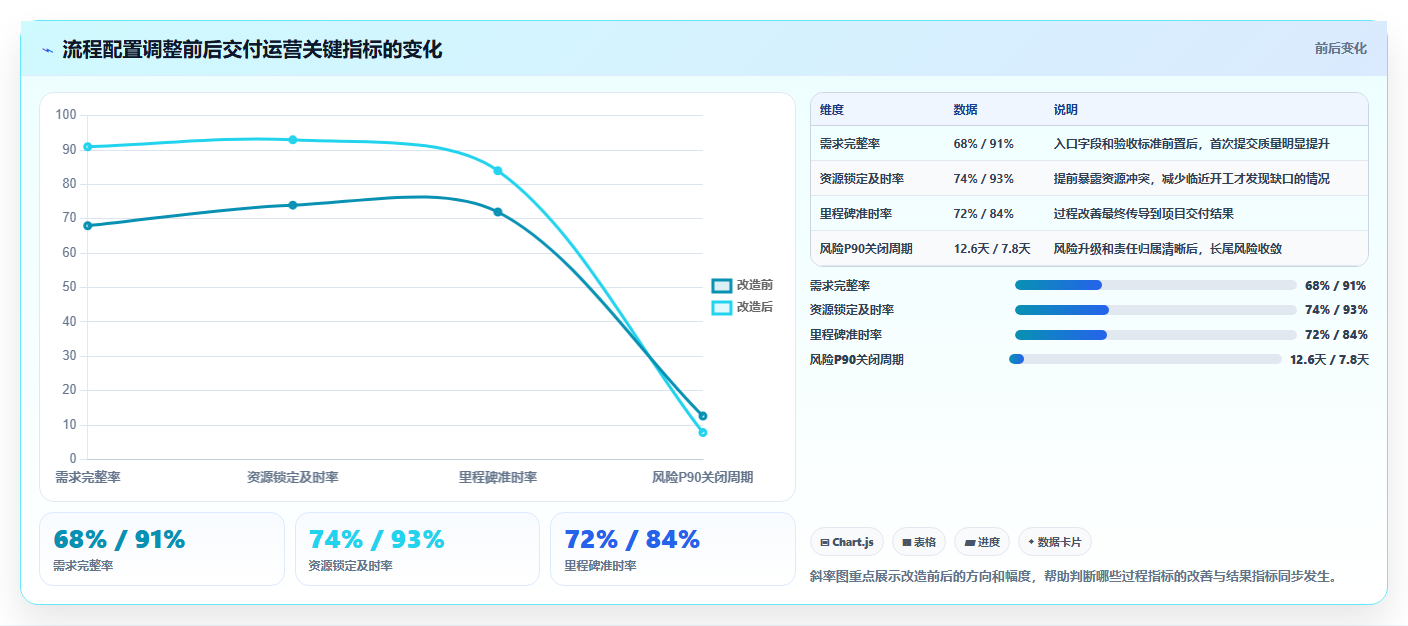Viewport: 1408px width, 626px height.
Task: Open the 68% / 91% 需求完整率 card
Action: point(162,549)
